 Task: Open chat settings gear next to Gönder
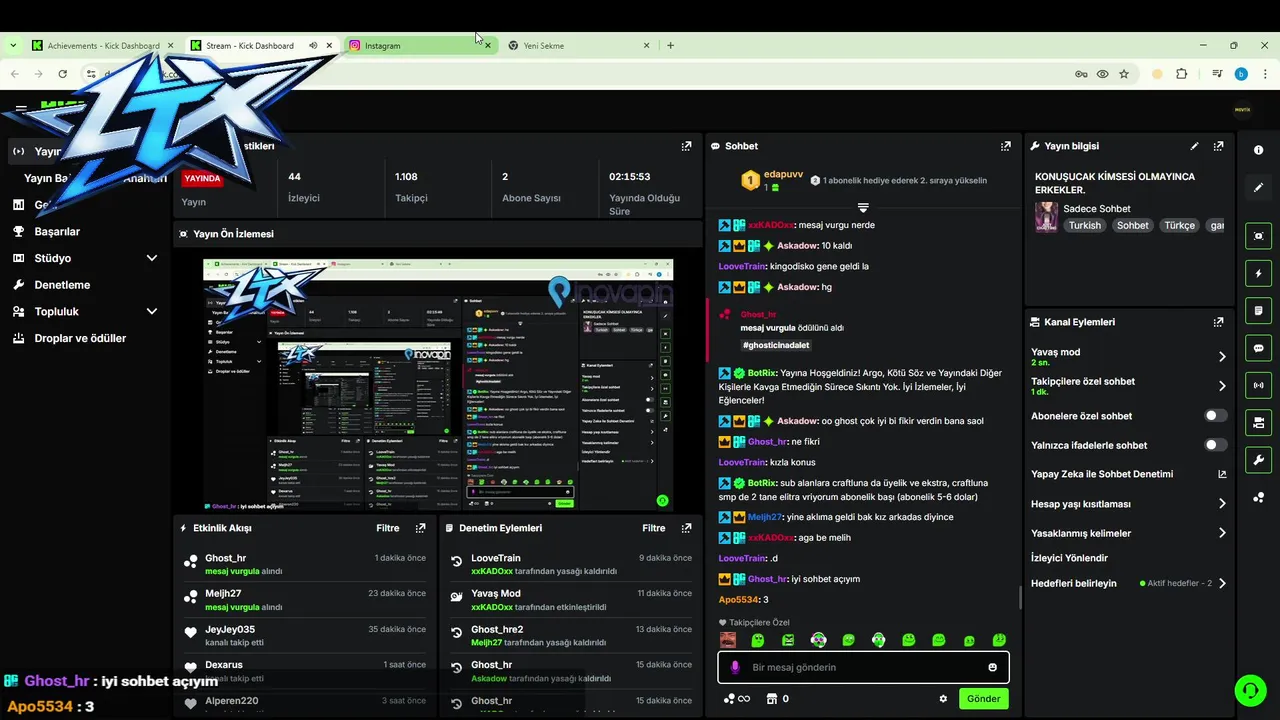(943, 699)
